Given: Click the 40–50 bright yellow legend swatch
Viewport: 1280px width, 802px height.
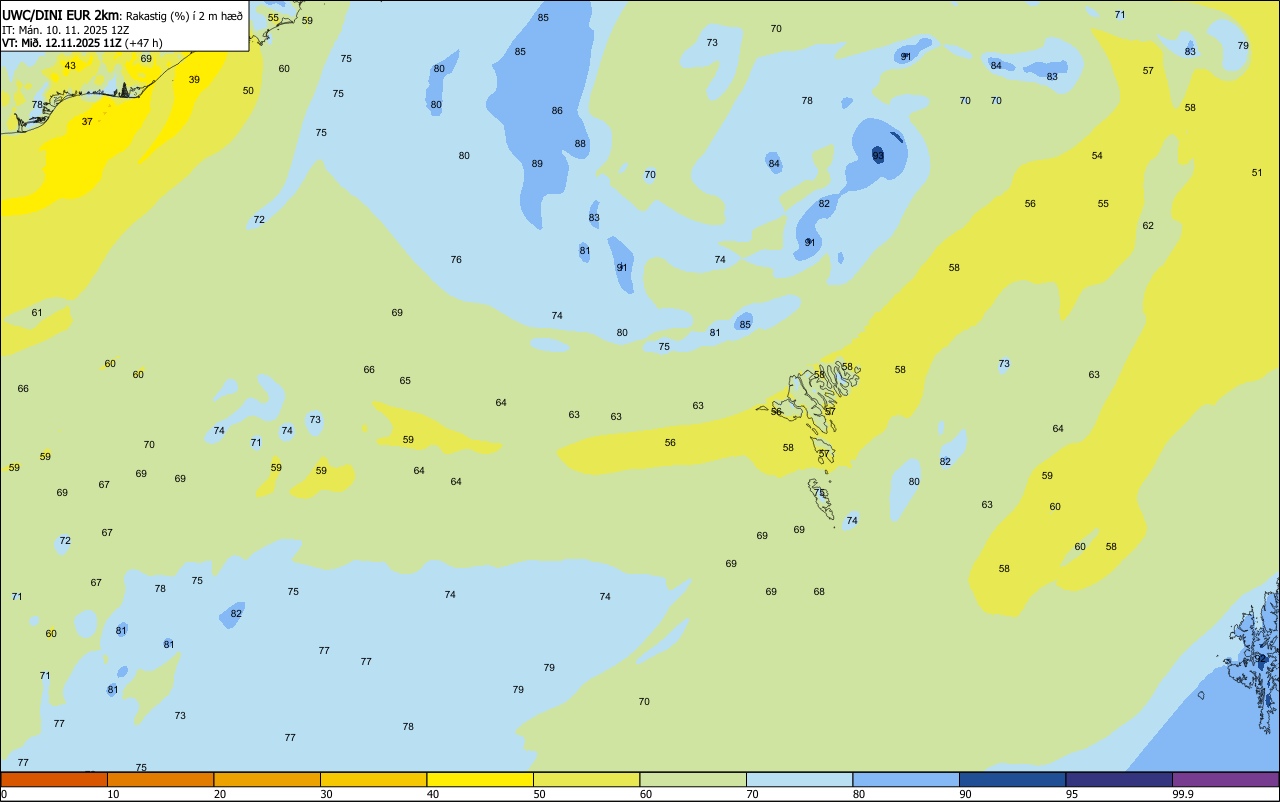Looking at the screenshot, I should pos(480,779).
